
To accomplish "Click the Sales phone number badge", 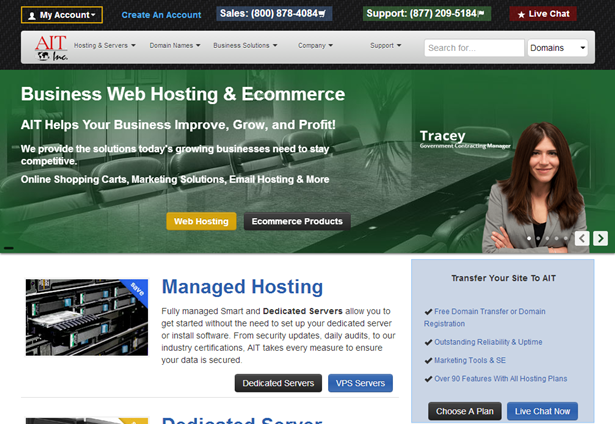I will coord(274,14).
